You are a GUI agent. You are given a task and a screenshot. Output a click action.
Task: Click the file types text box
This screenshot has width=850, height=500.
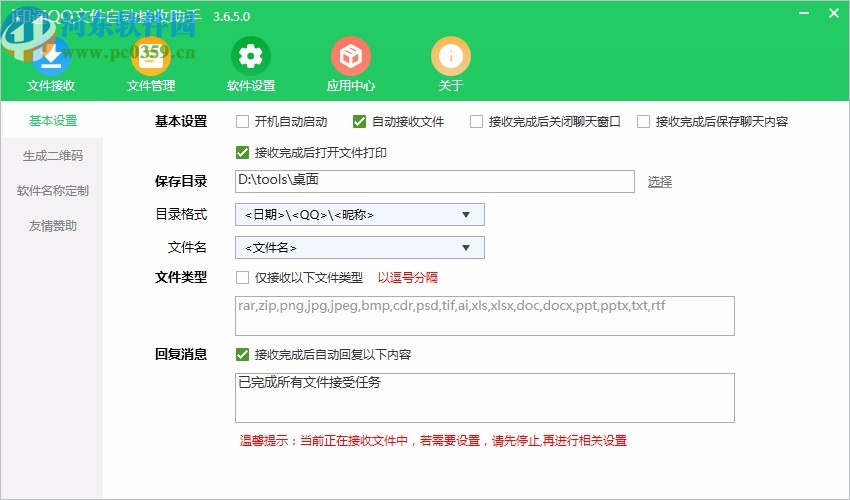tap(485, 316)
